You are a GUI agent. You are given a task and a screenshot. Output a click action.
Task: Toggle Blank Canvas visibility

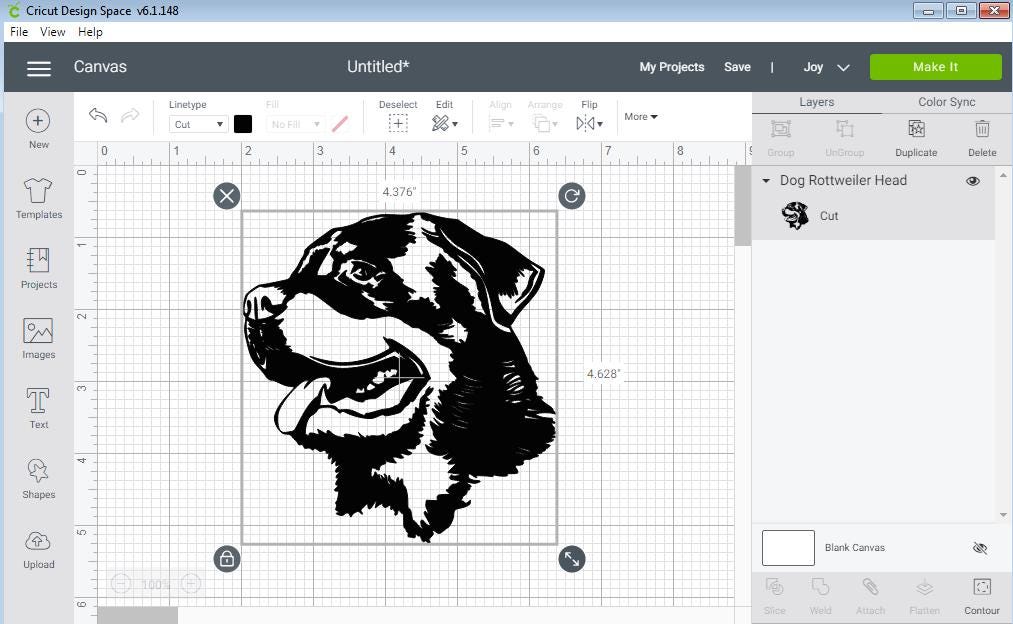(980, 548)
